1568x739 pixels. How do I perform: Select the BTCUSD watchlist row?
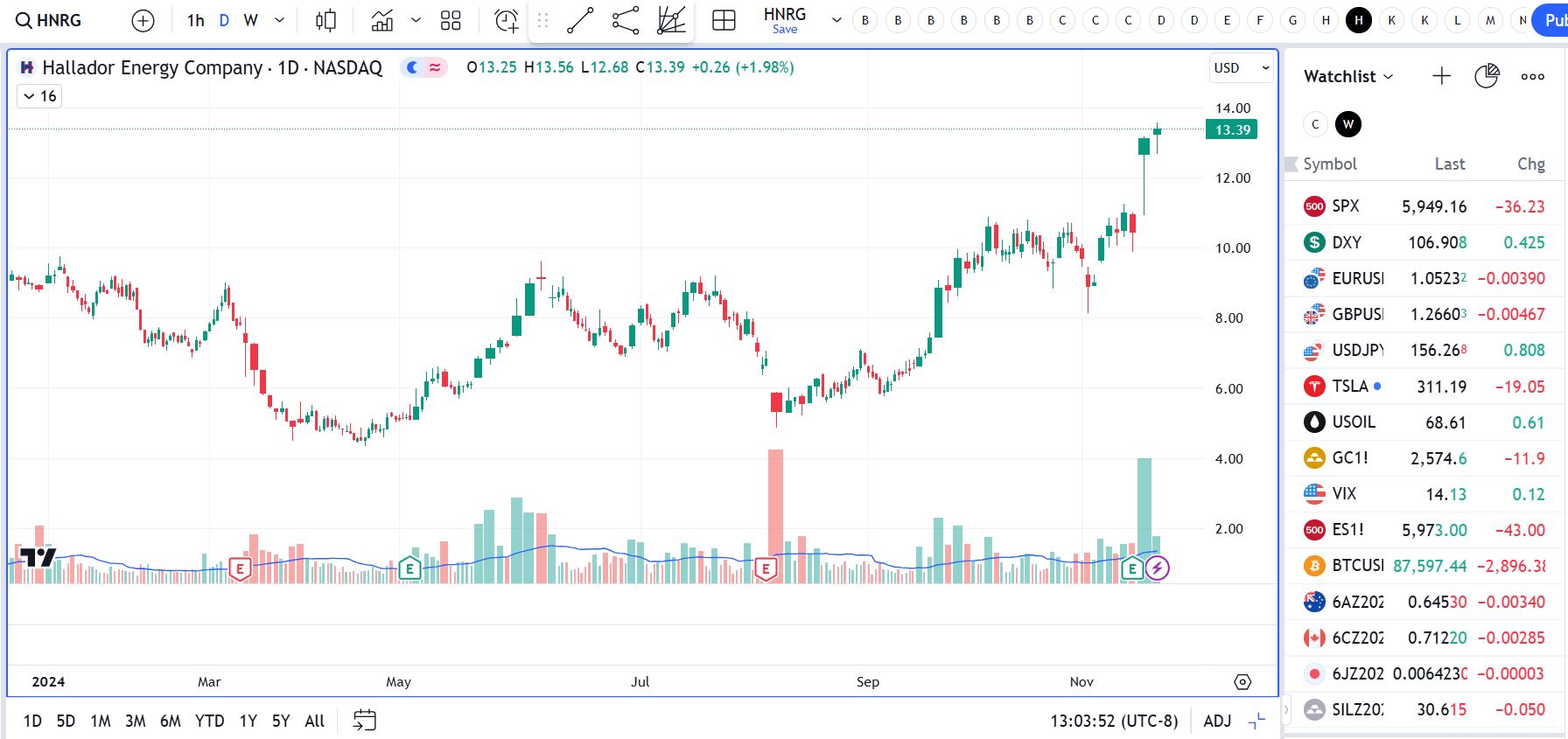pos(1424,566)
